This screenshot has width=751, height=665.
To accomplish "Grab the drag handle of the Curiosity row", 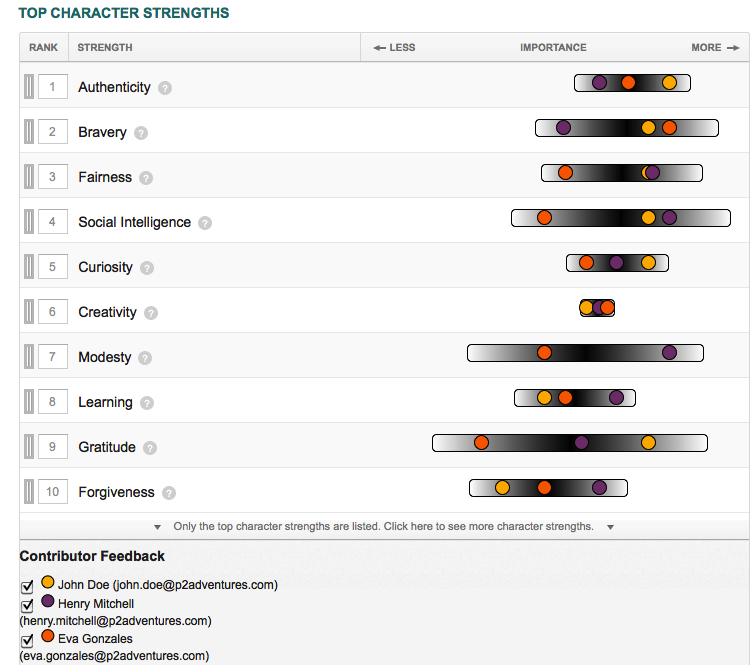I will coord(29,267).
